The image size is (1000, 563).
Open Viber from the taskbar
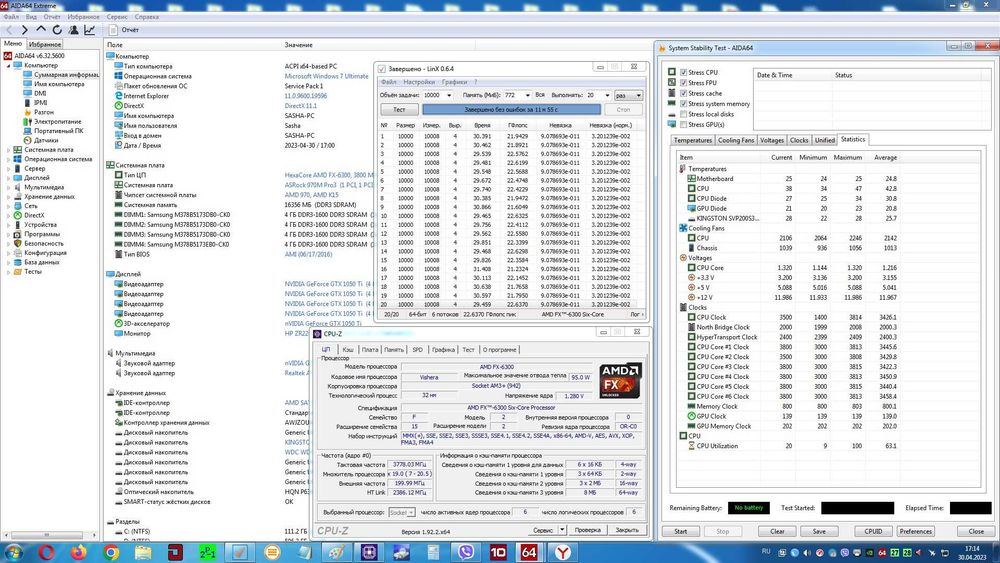tap(466, 552)
